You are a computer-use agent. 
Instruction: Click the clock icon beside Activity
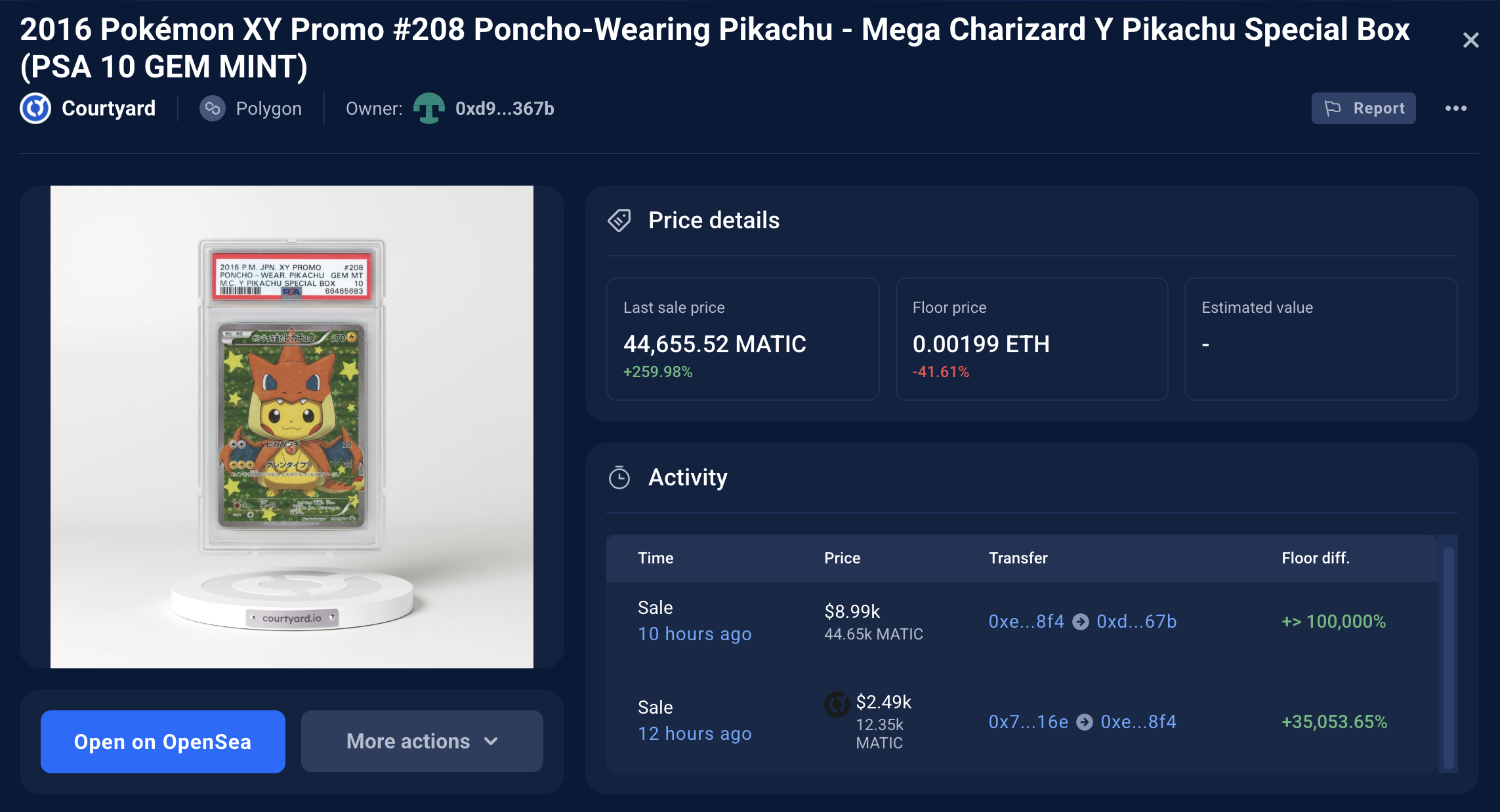click(x=619, y=478)
